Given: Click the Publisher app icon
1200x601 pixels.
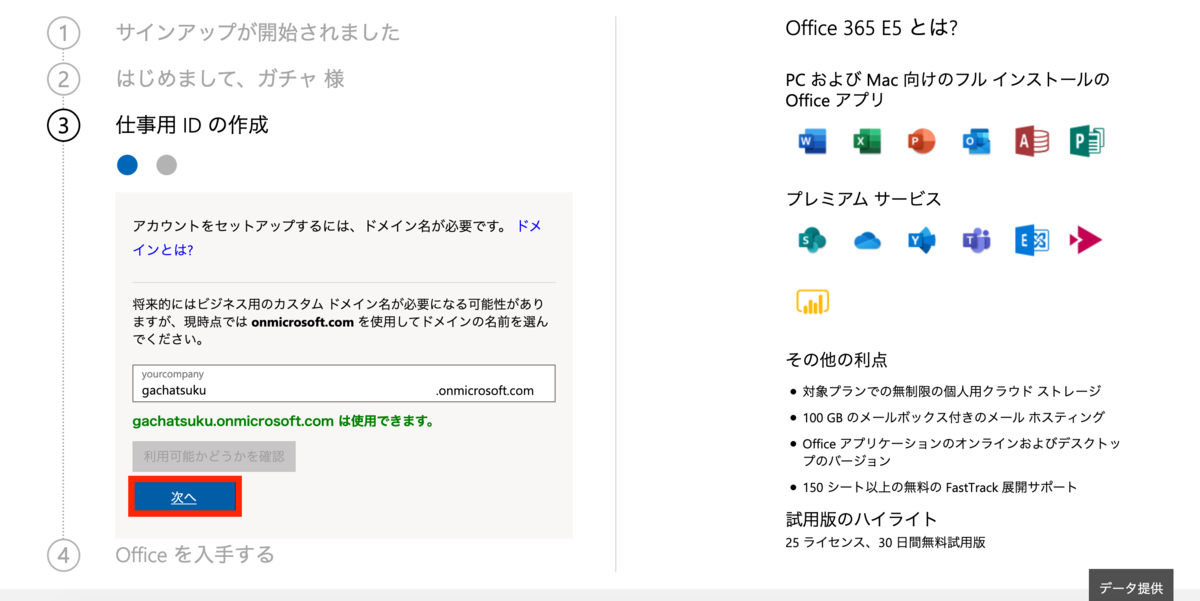Looking at the screenshot, I should tap(1086, 142).
